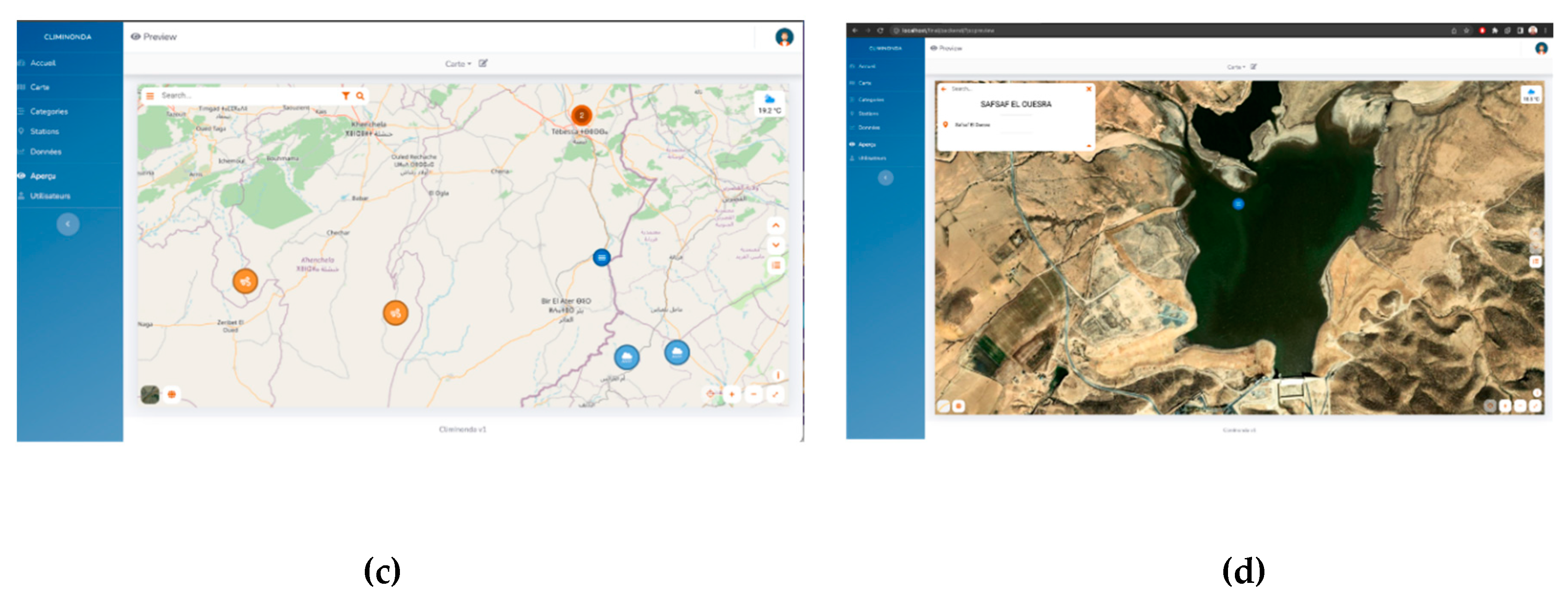Toggle the satellite layer thumbnail on left map

click(x=150, y=394)
